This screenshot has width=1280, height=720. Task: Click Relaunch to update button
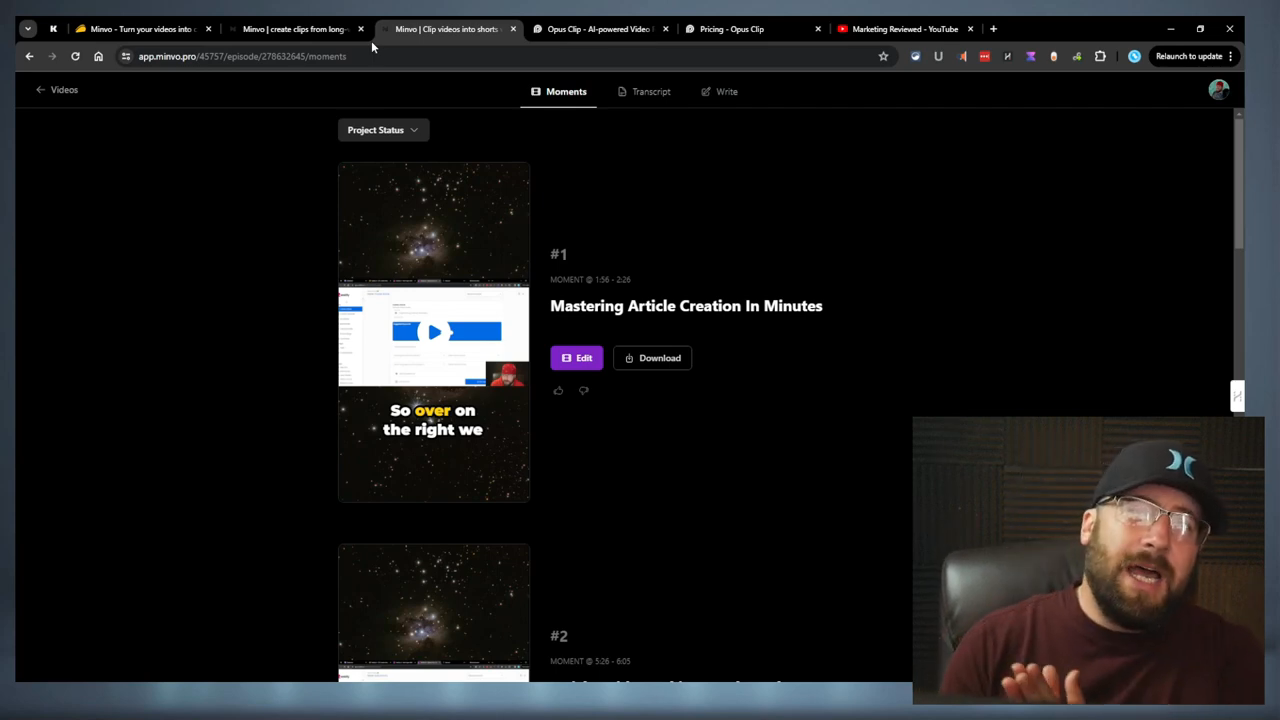click(1195, 56)
